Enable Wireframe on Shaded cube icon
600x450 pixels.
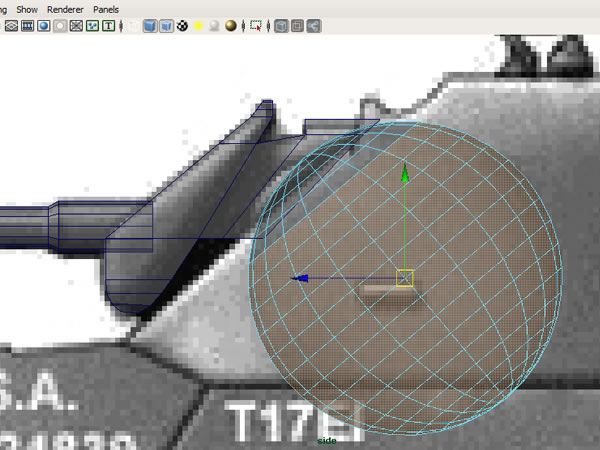click(166, 26)
